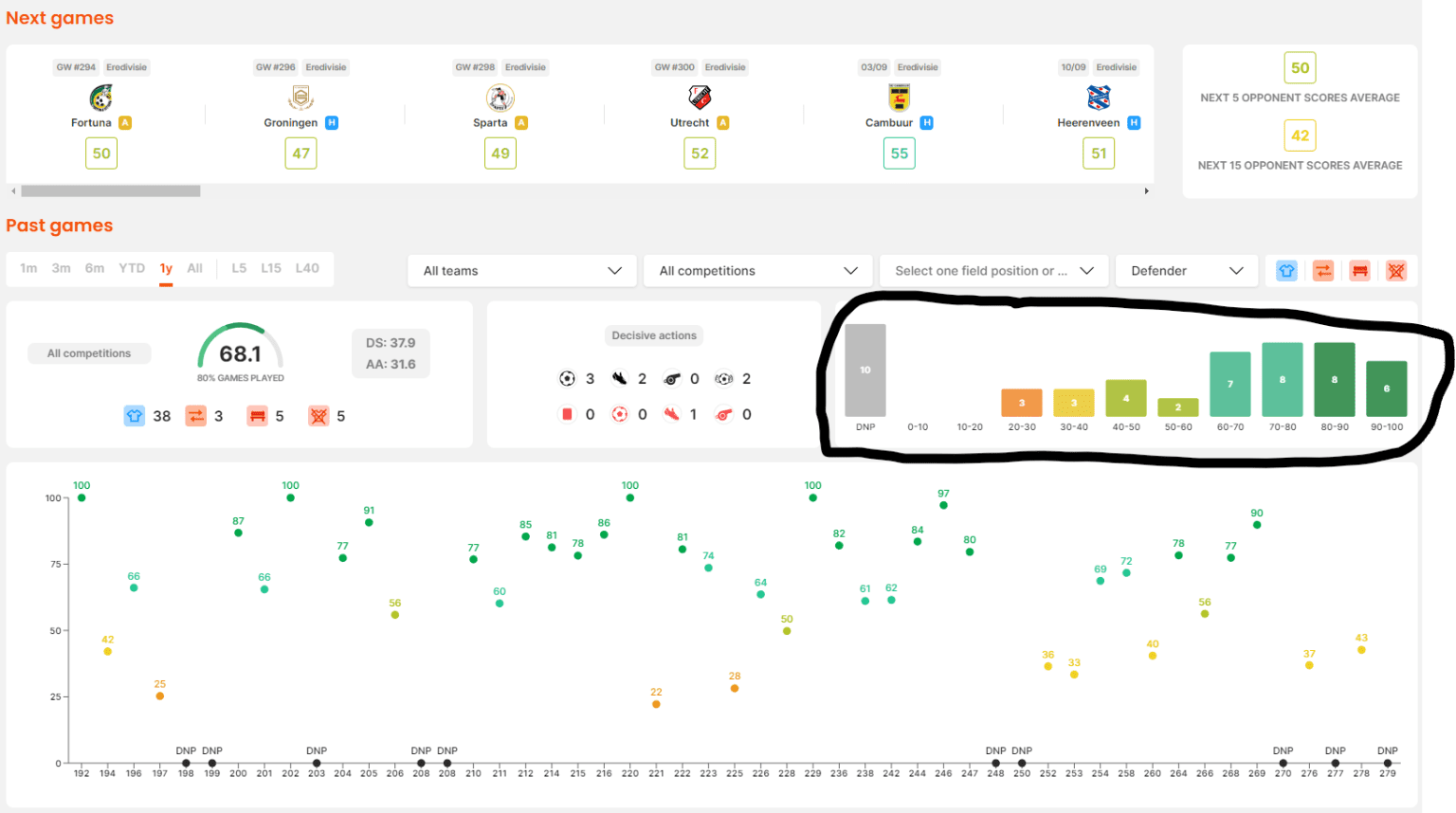Click the black whistle icon

[672, 379]
